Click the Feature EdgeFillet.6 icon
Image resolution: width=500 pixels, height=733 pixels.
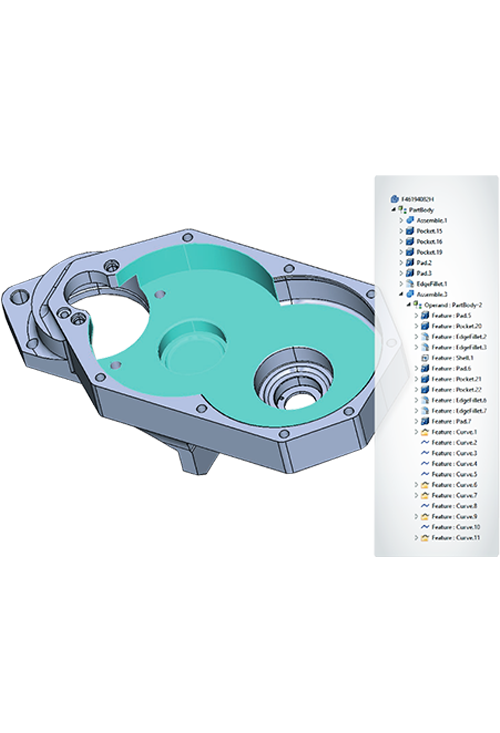tap(425, 400)
